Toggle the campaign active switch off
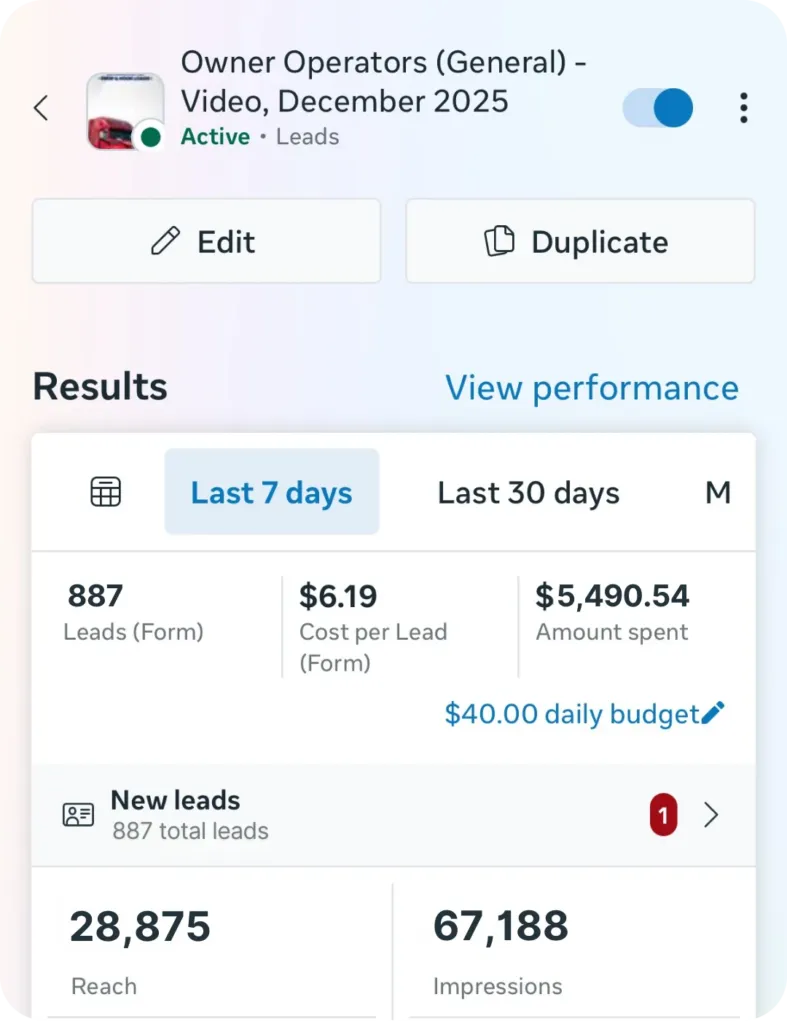Image resolution: width=787 pixels, height=1024 pixels. point(658,108)
